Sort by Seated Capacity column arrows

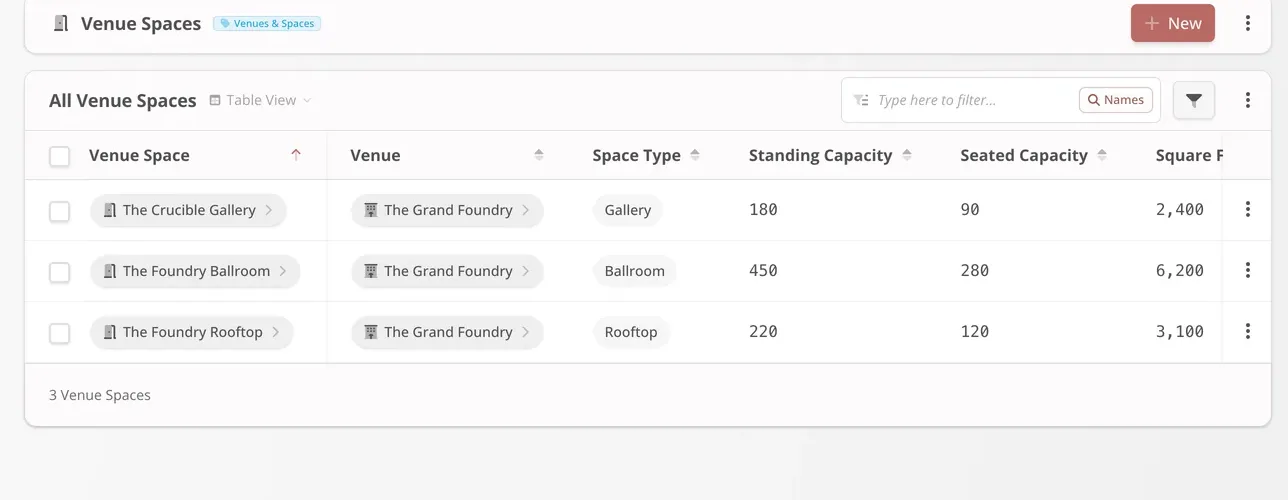point(1102,155)
